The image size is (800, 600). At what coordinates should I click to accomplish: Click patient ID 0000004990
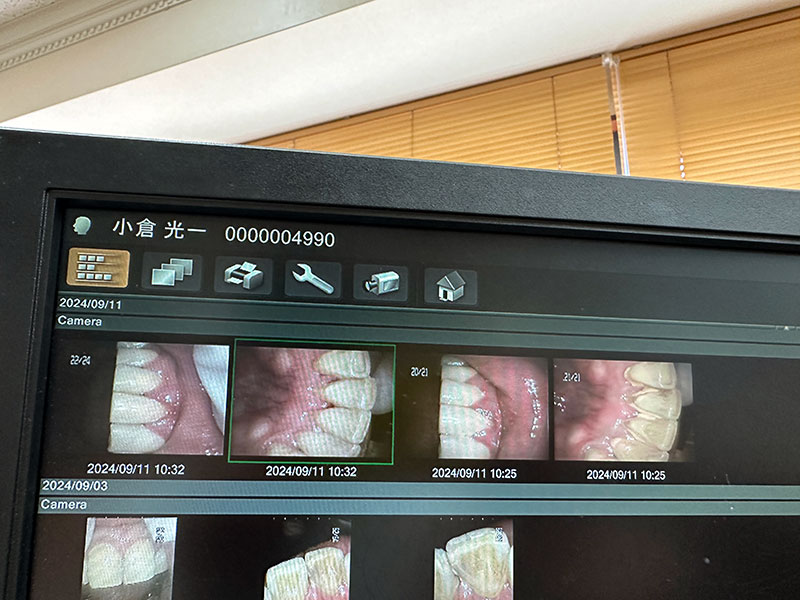pyautogui.click(x=280, y=238)
